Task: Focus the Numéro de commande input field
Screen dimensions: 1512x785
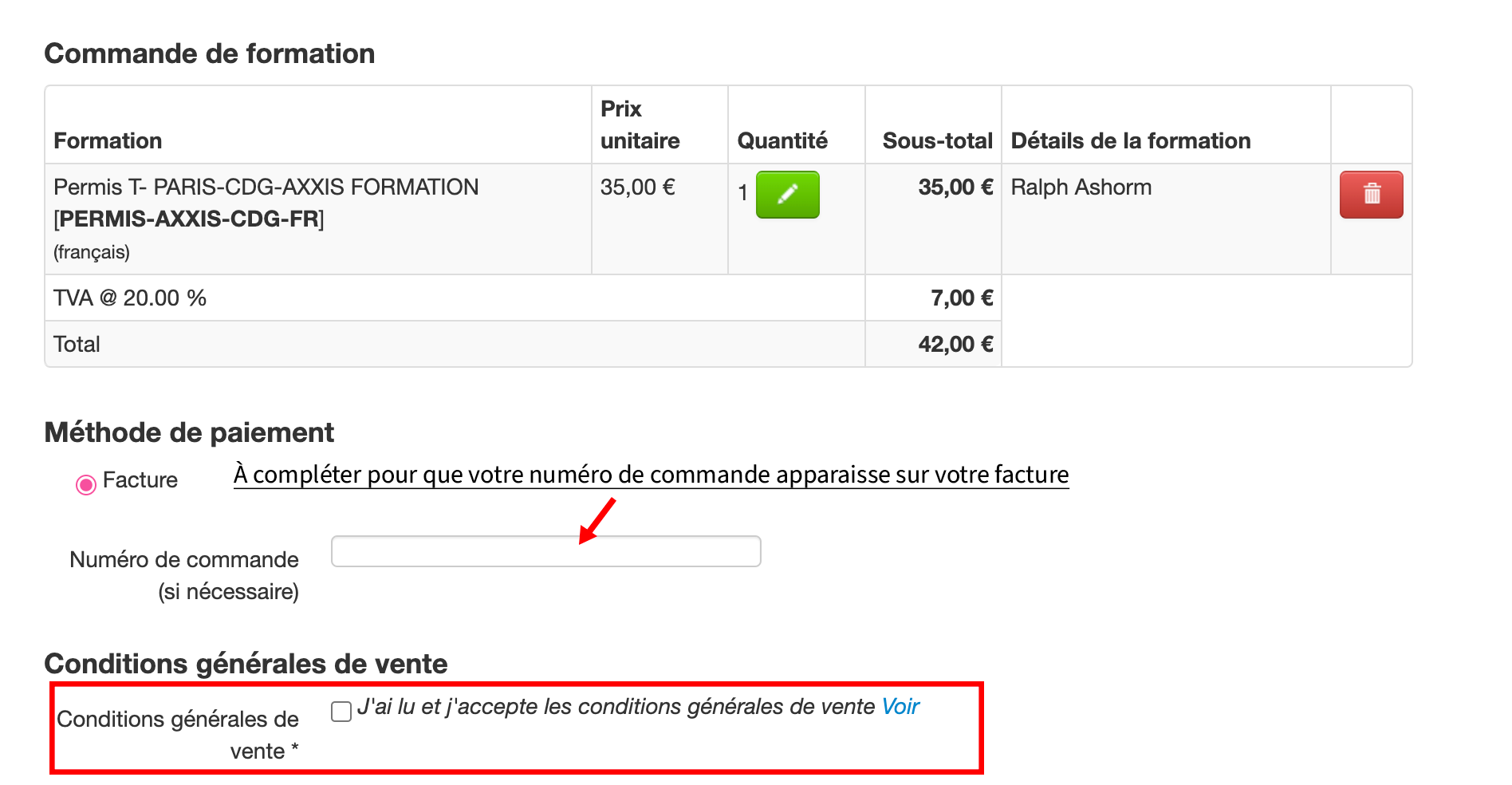Action: (546, 551)
